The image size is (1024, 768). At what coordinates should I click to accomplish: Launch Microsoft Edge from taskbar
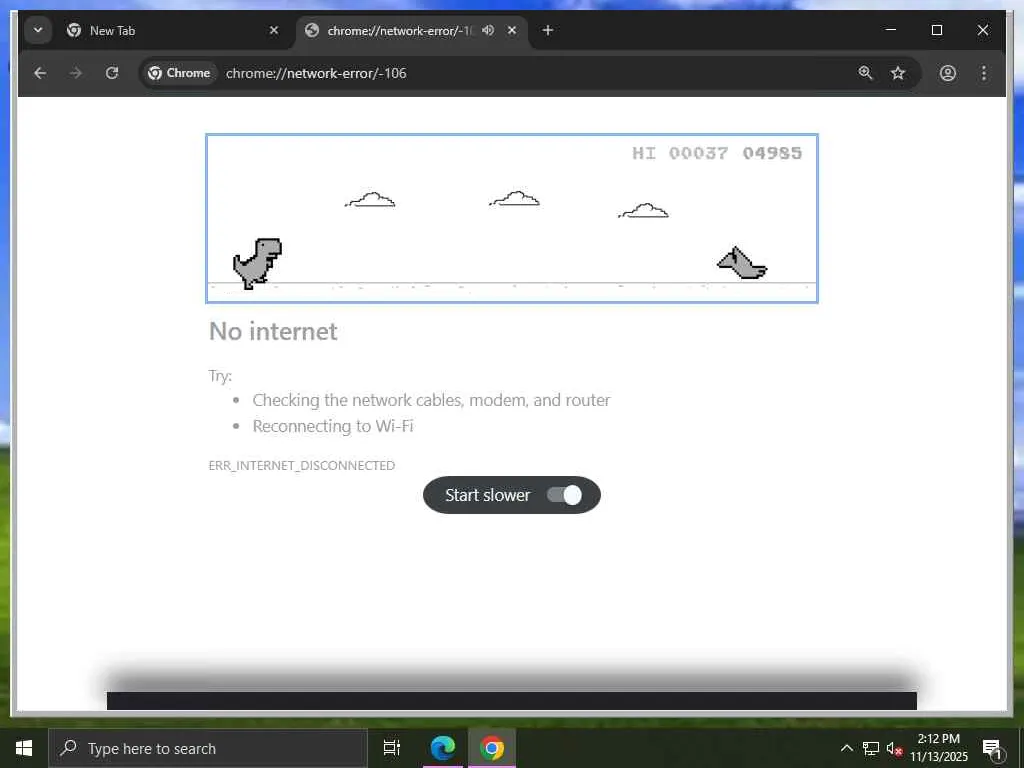coord(442,748)
